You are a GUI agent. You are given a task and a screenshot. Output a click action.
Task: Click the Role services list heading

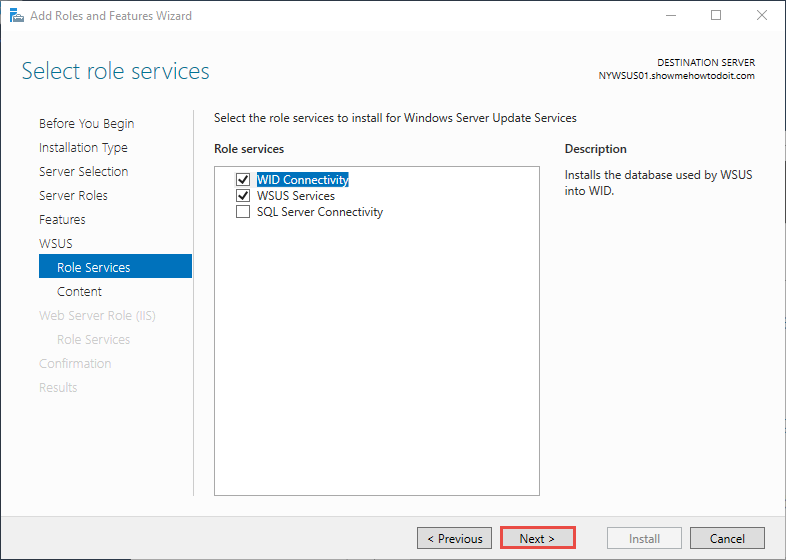(x=249, y=149)
